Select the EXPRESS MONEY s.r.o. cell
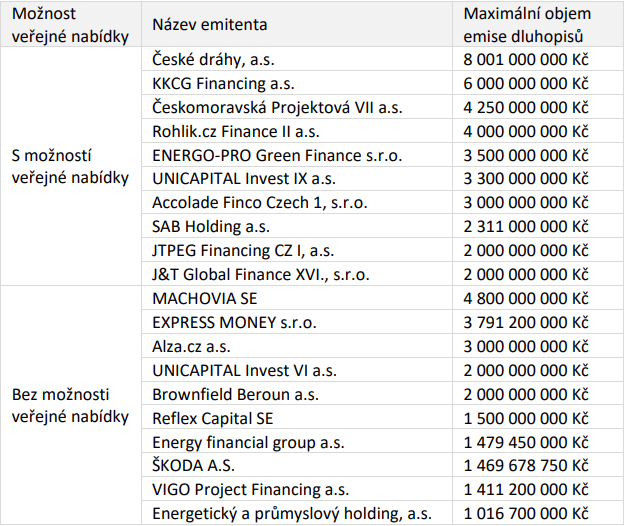 coord(297,322)
